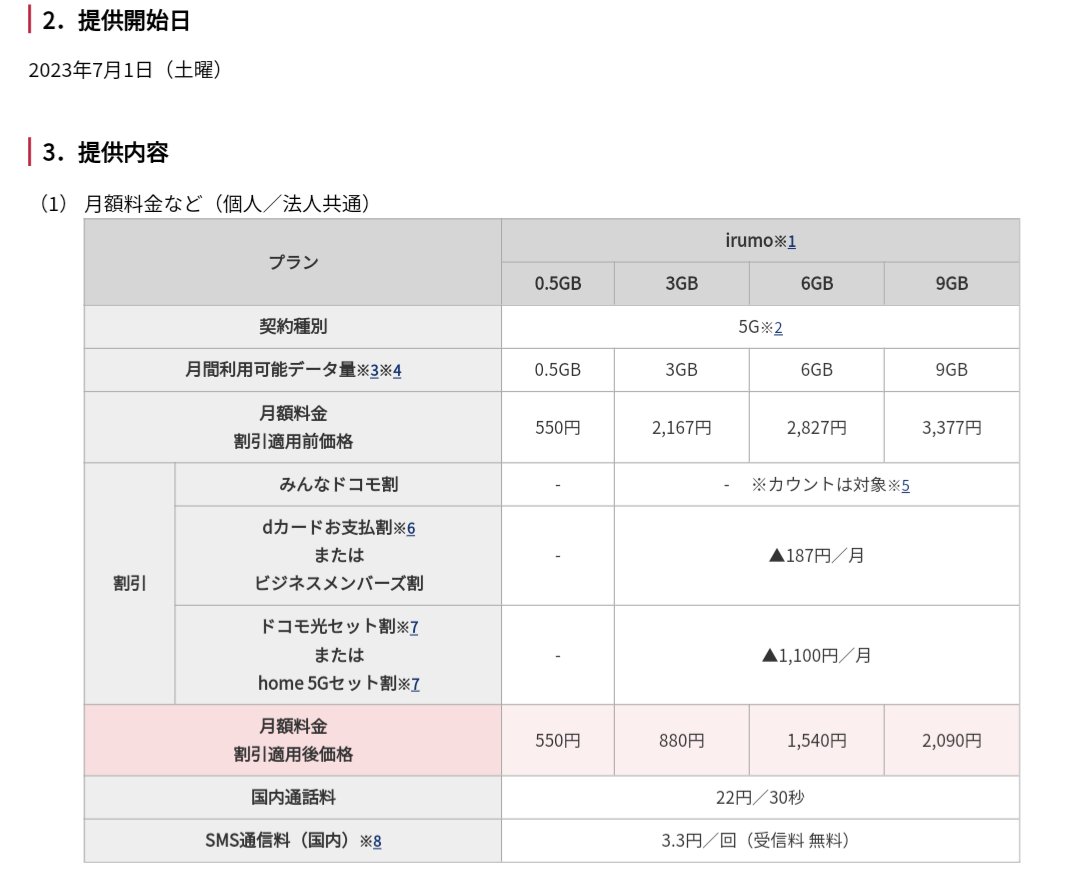Viewport: 1080px width, 878px height.
Task: Click the 3GB data amount value cell
Action: tap(682, 370)
